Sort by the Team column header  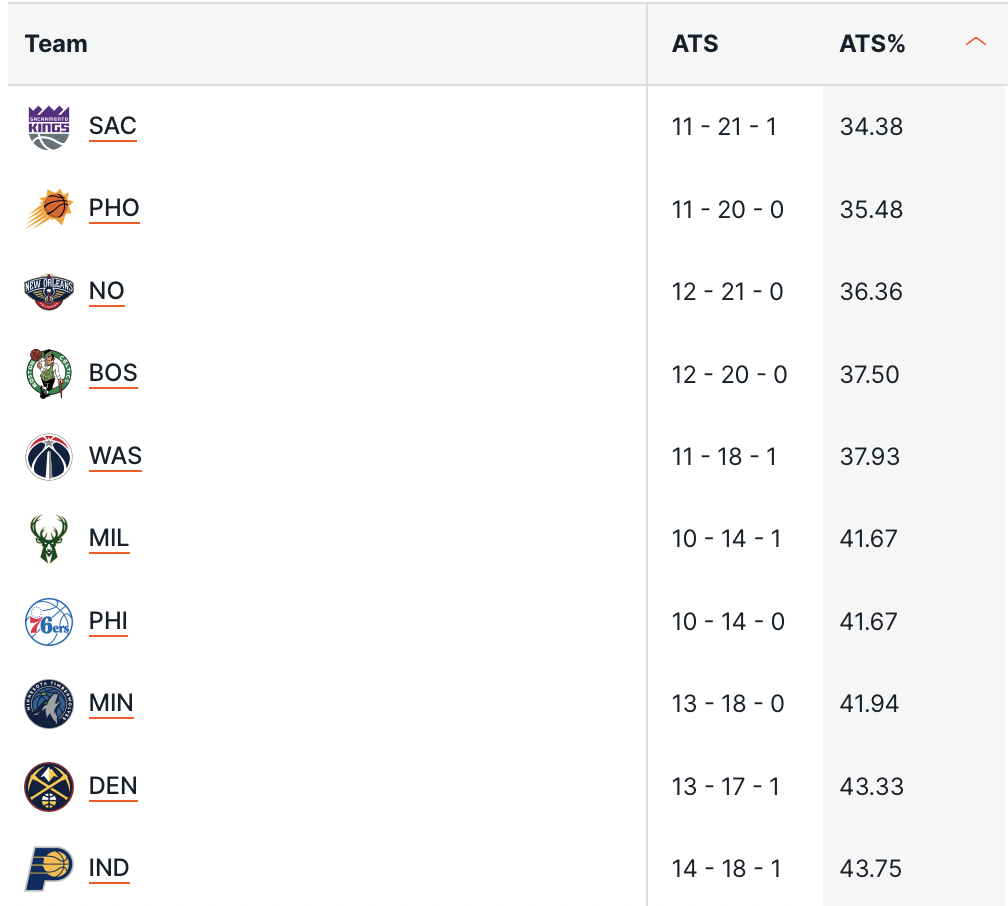56,44
